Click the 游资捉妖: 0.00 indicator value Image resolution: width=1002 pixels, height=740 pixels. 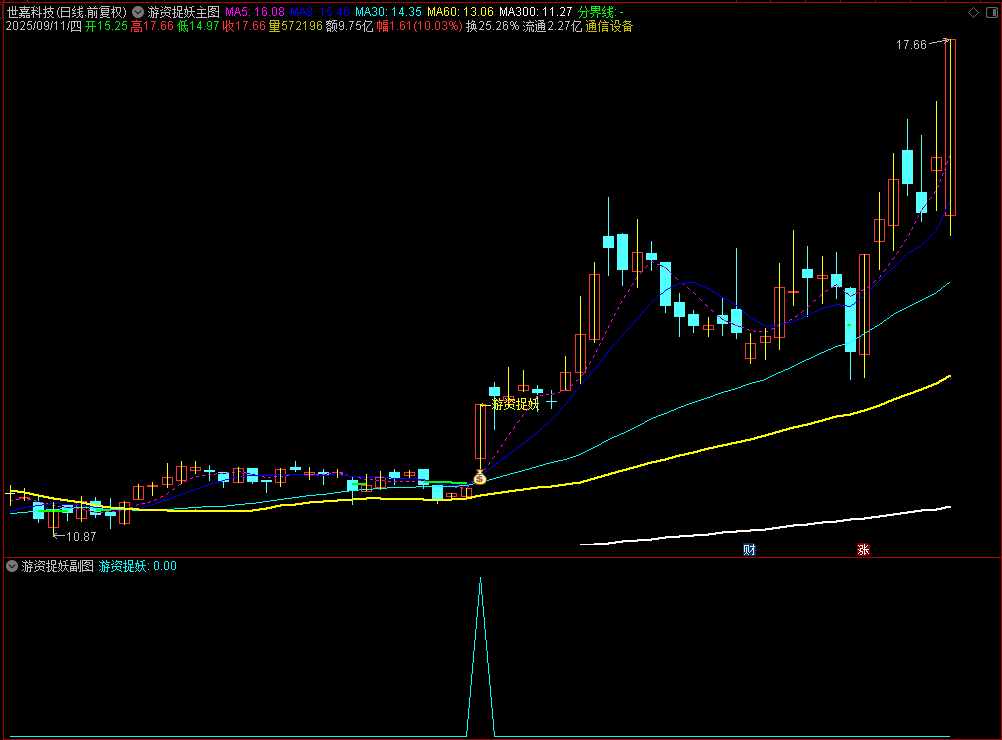point(137,566)
